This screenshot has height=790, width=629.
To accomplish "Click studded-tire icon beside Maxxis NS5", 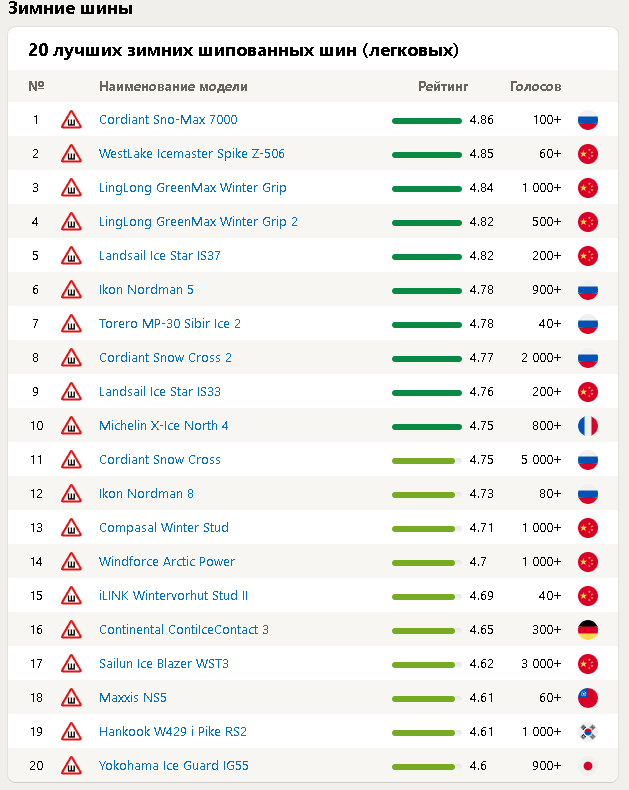I will 71,698.
